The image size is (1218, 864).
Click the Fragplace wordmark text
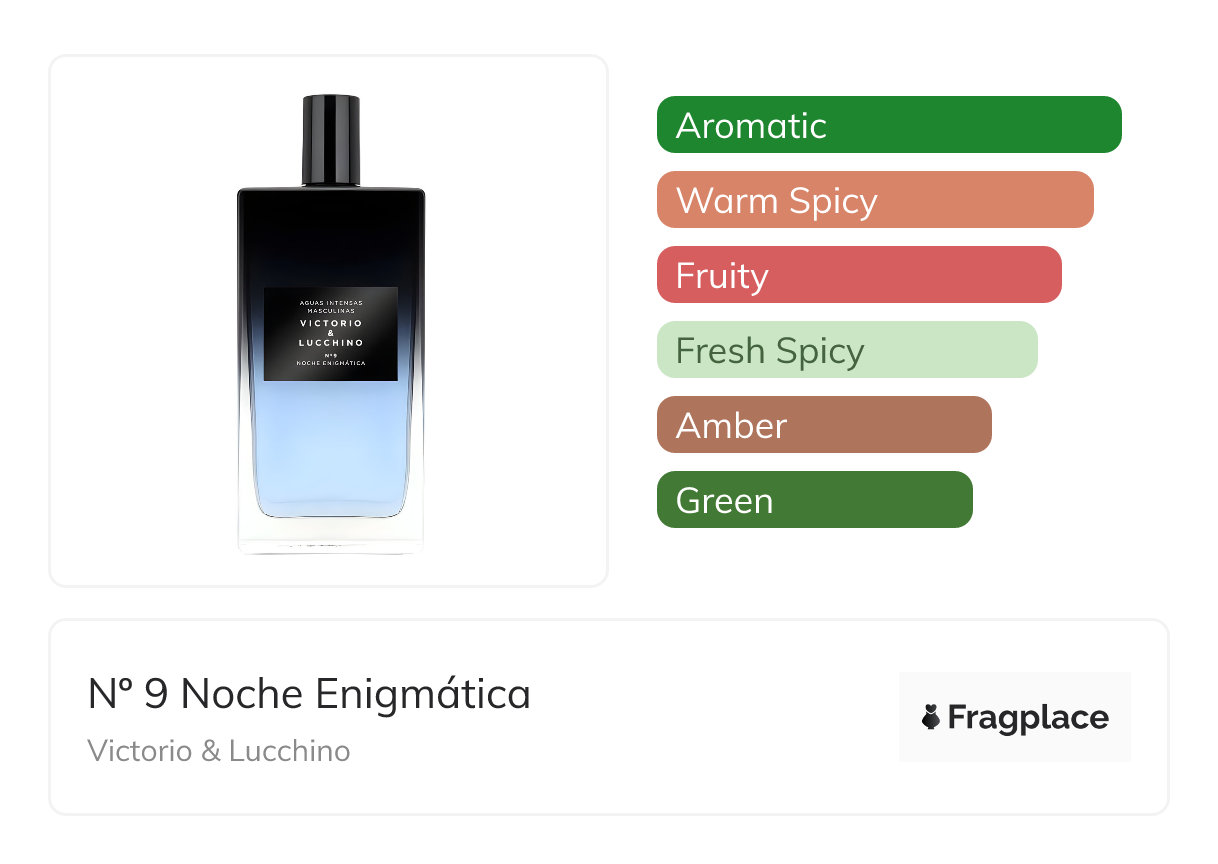tap(1028, 718)
